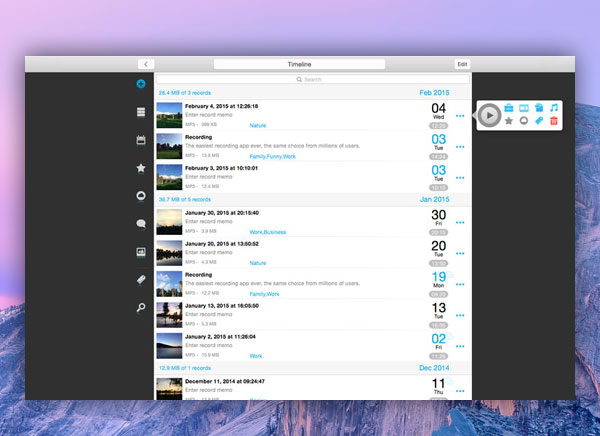Open options for December 11, 2014 record
Image resolution: width=600 pixels, height=436 pixels.
460,391
